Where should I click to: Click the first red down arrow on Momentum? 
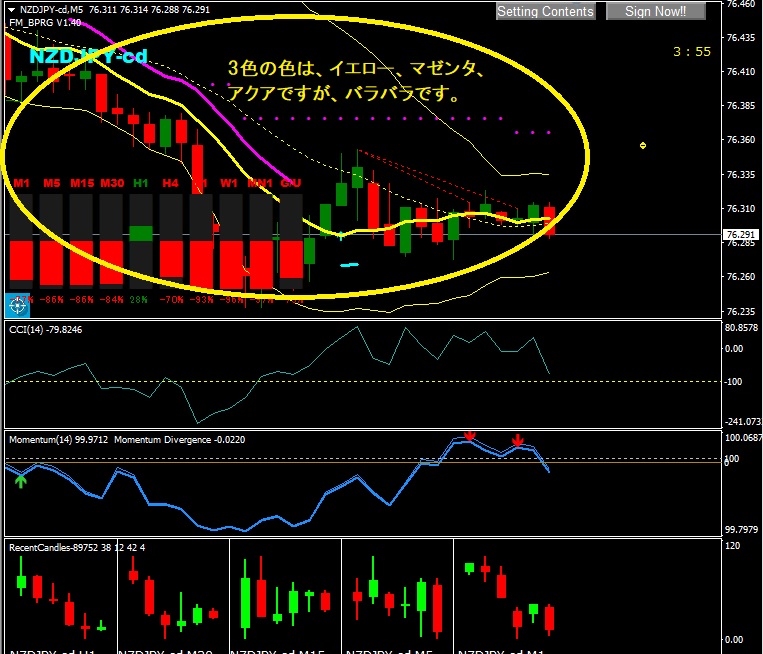(x=469, y=436)
